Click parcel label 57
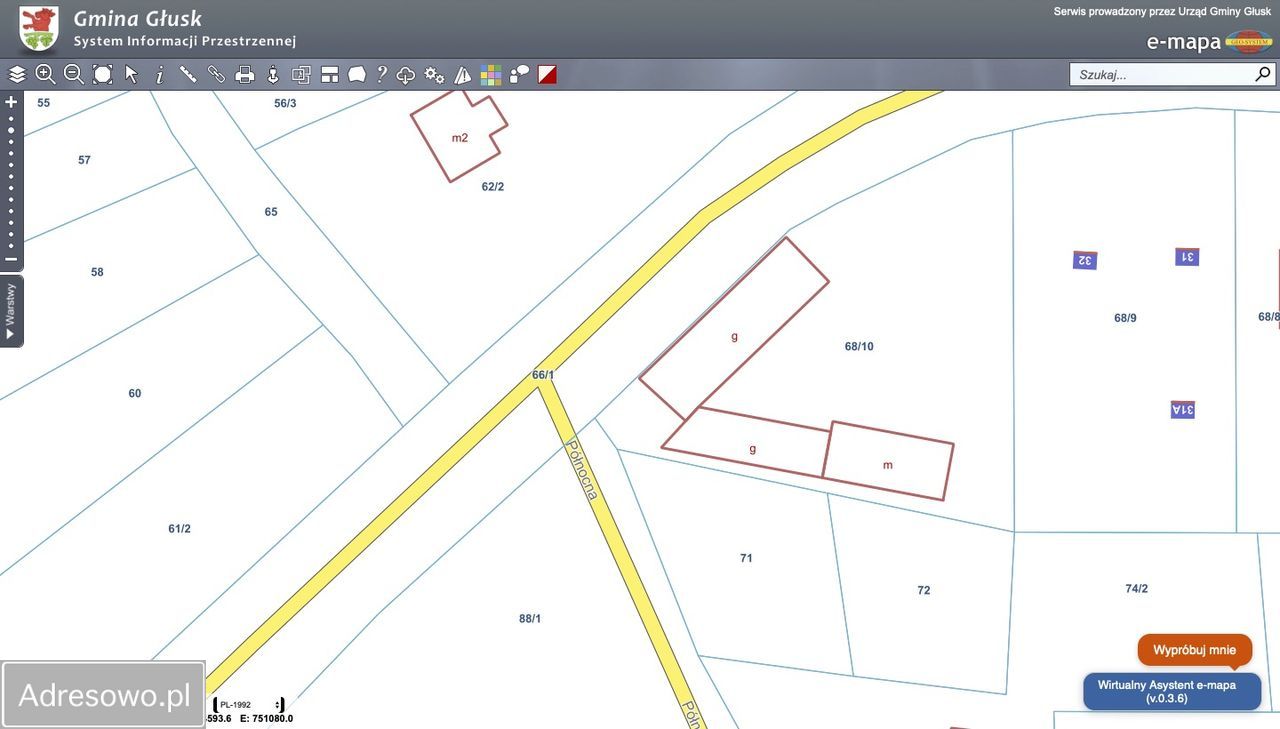 coord(84,160)
